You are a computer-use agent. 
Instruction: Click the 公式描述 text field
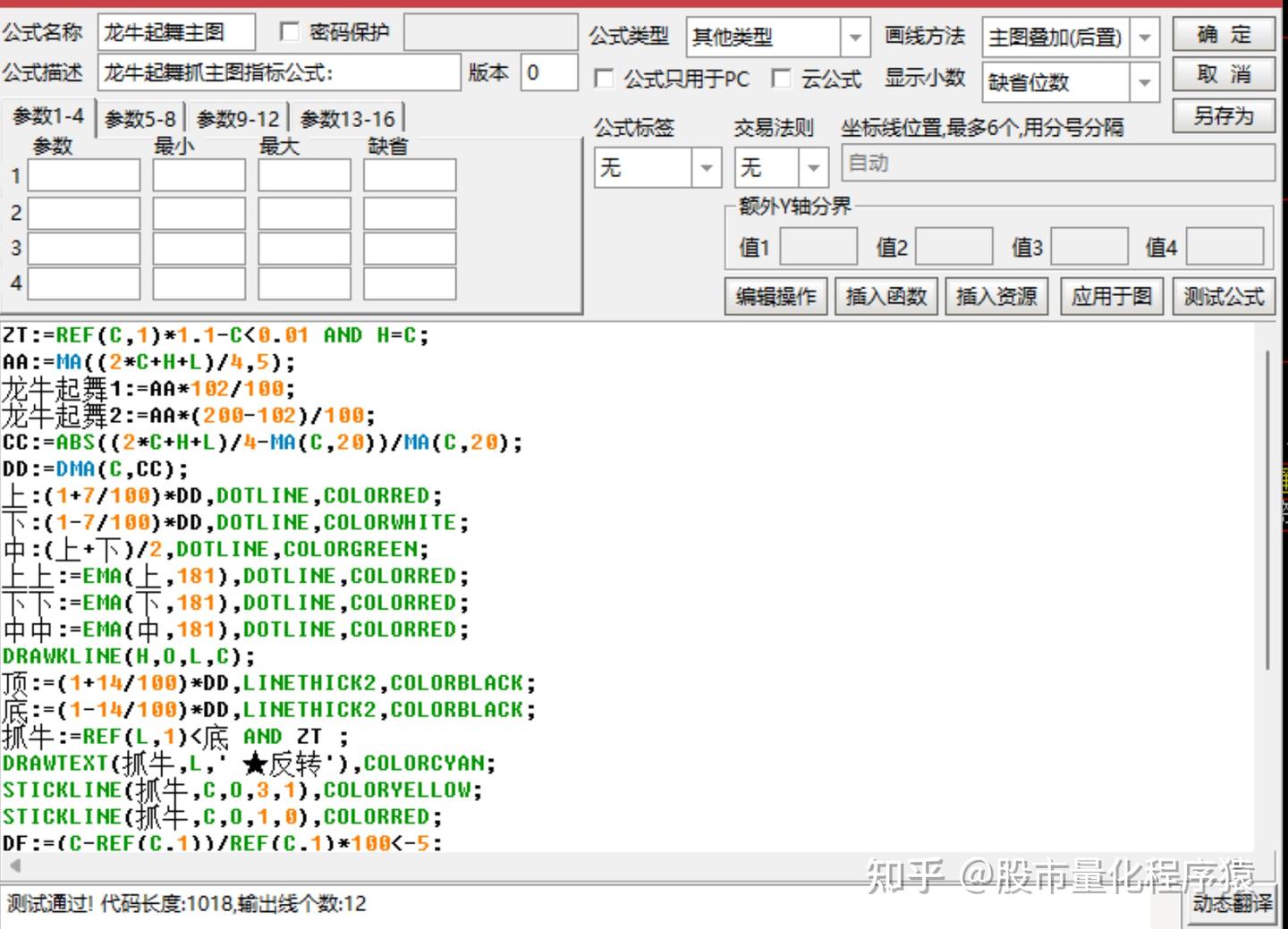point(279,72)
